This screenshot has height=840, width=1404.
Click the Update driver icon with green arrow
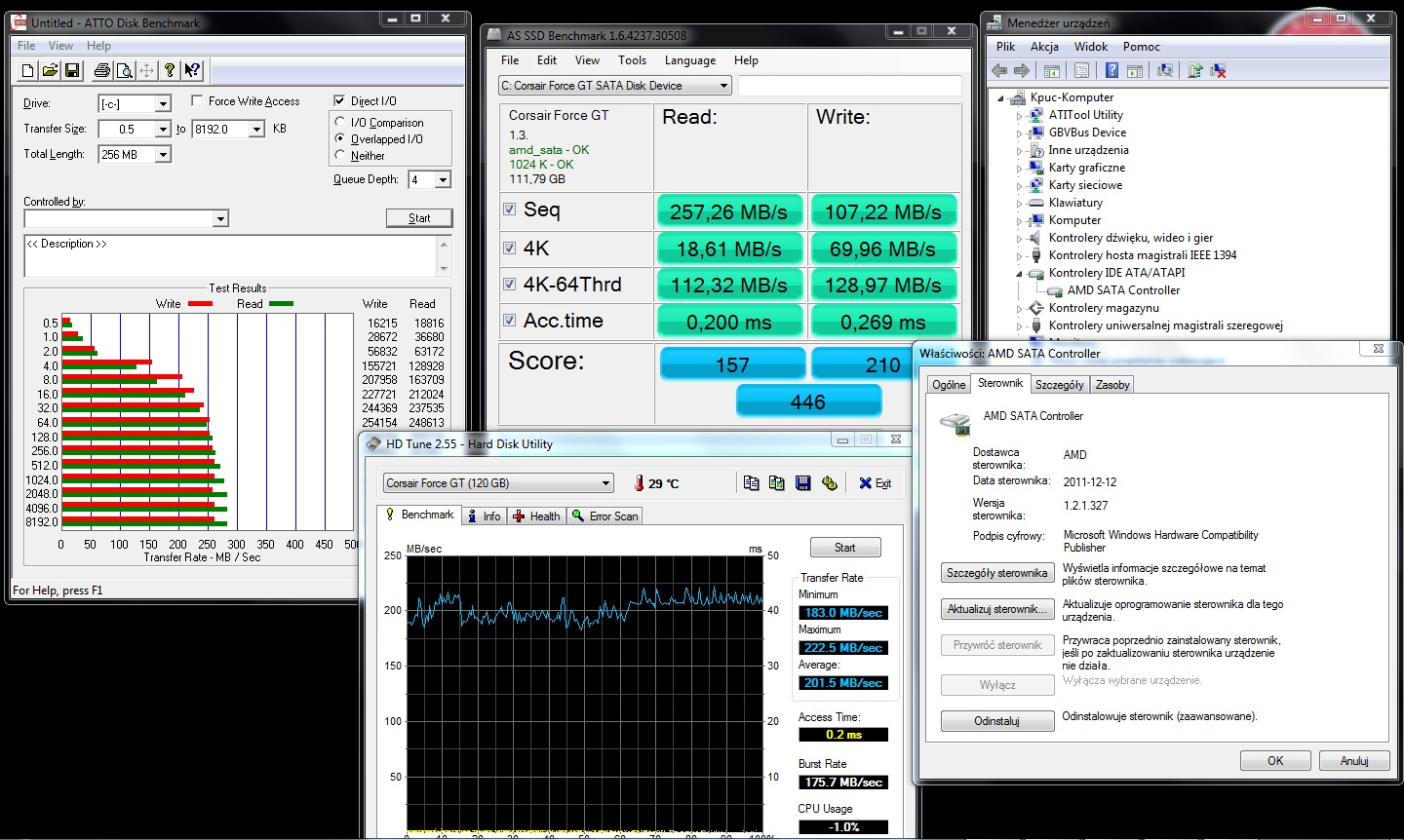(x=1195, y=70)
